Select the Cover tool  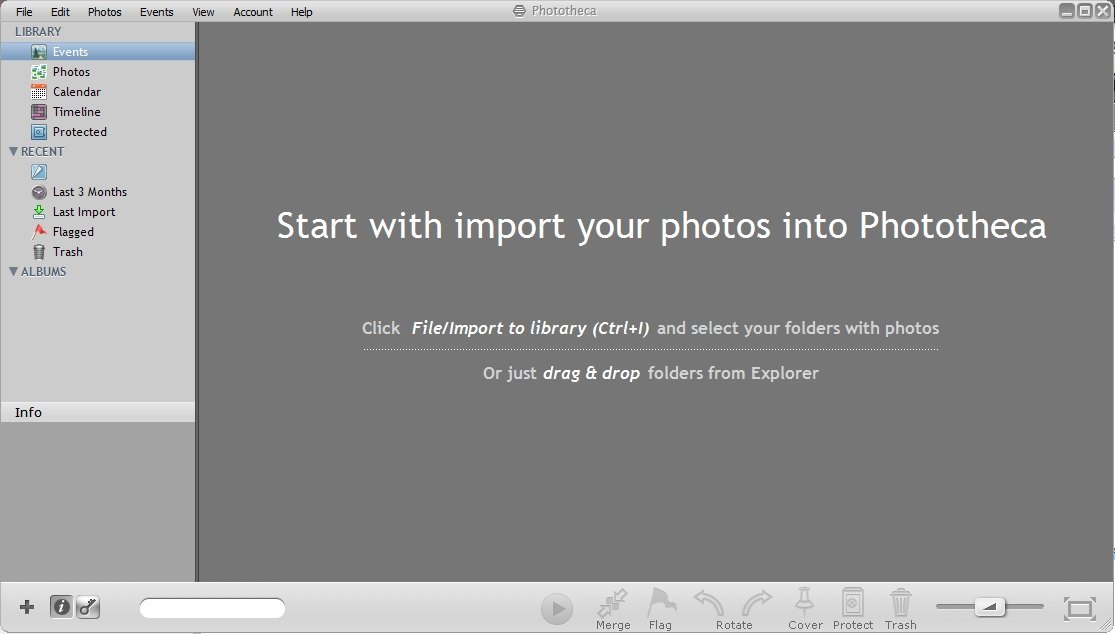(x=805, y=607)
